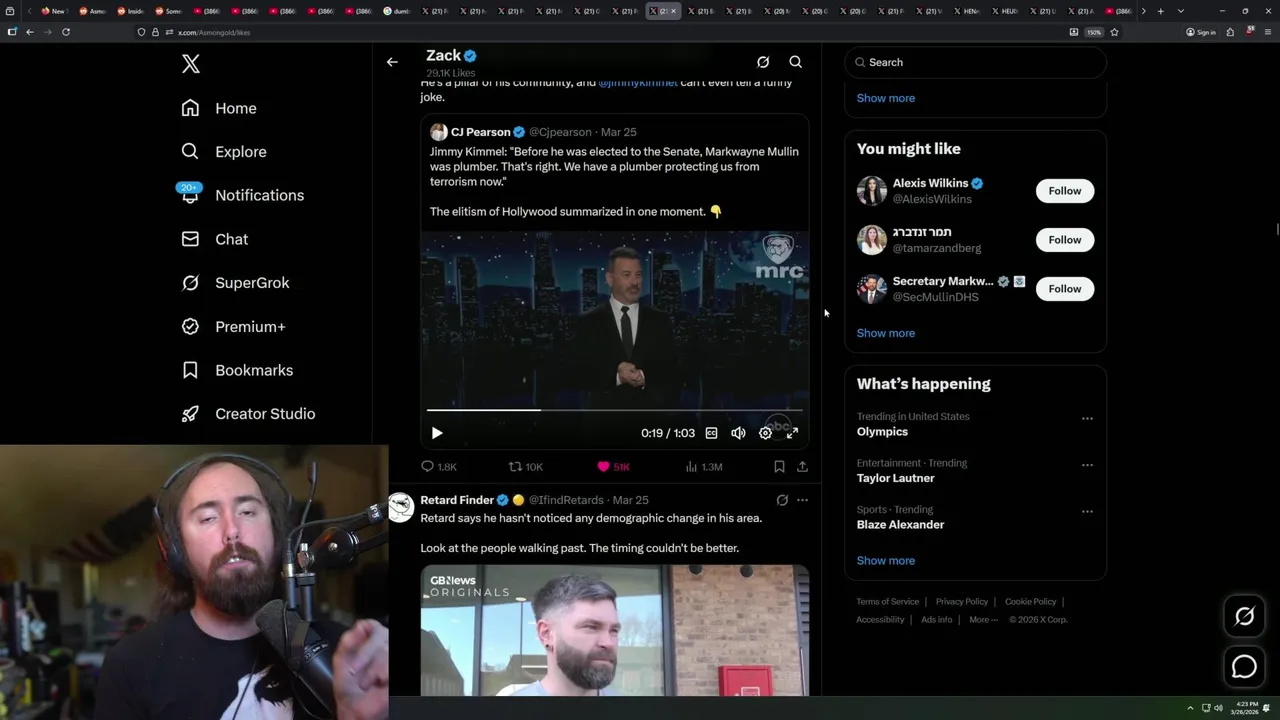Bookmark page with the star icon
This screenshot has height=720, width=1280.
point(1114,32)
